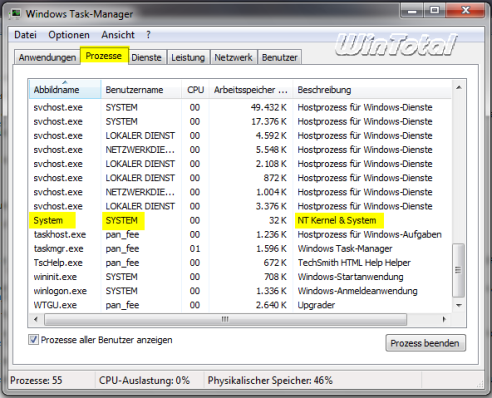Click CPU value 01 for taskmgr.exe
492x398 pixels.
(x=195, y=249)
